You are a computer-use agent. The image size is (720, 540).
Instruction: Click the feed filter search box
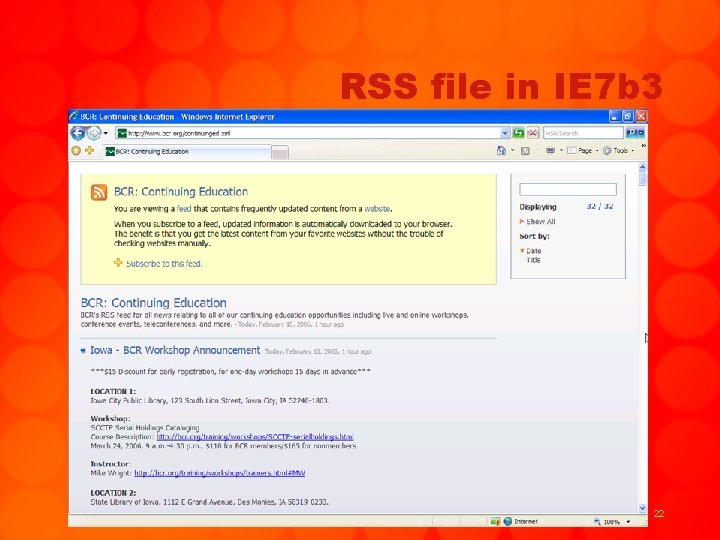[568, 189]
